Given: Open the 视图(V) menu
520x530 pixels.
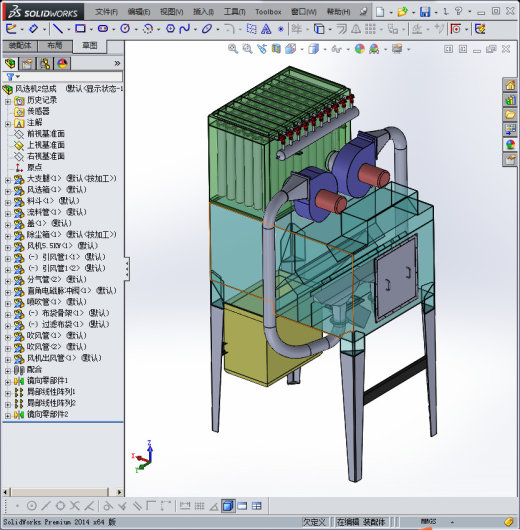Looking at the screenshot, I should coord(171,12).
